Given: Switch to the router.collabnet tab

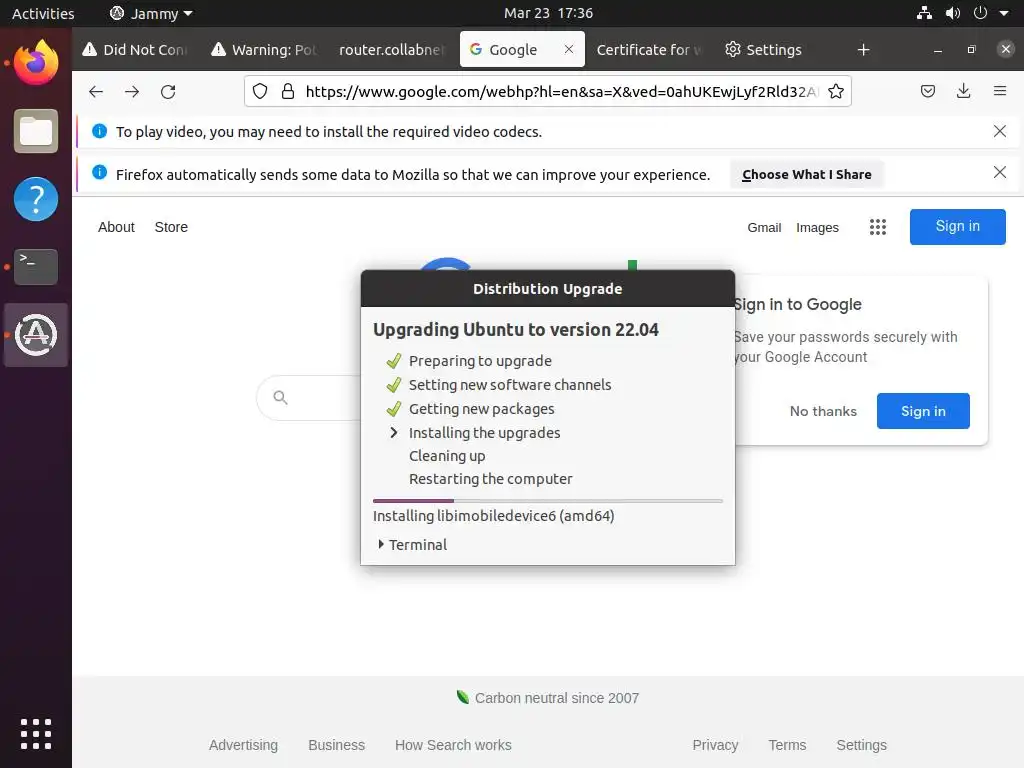Looking at the screenshot, I should pyautogui.click(x=392, y=50).
